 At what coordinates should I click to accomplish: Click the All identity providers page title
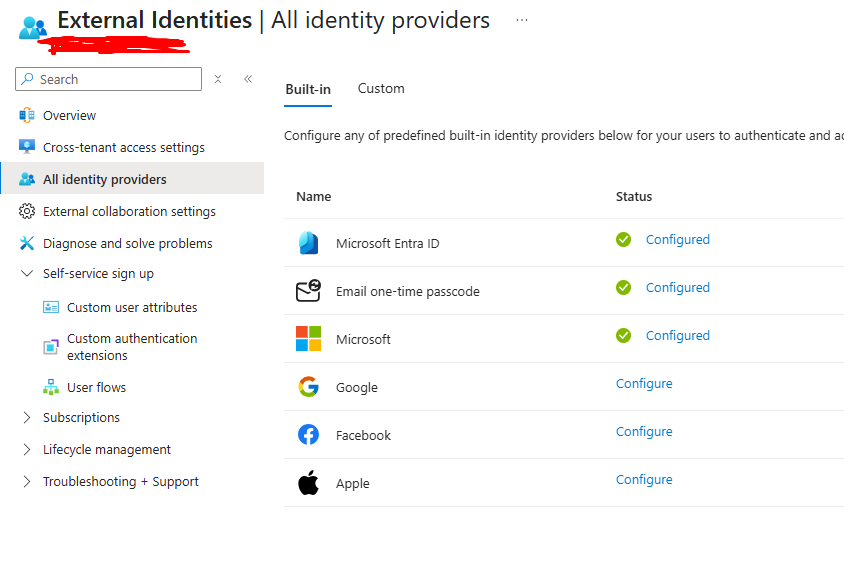click(x=381, y=20)
